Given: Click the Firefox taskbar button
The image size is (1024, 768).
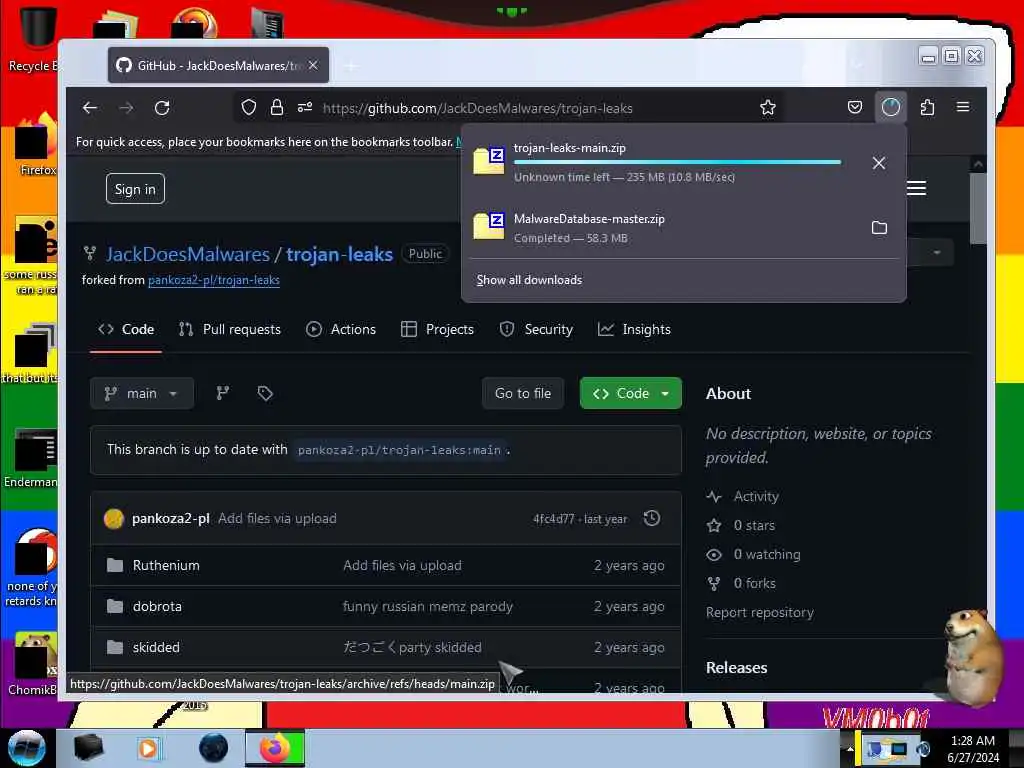Looking at the screenshot, I should [275, 748].
